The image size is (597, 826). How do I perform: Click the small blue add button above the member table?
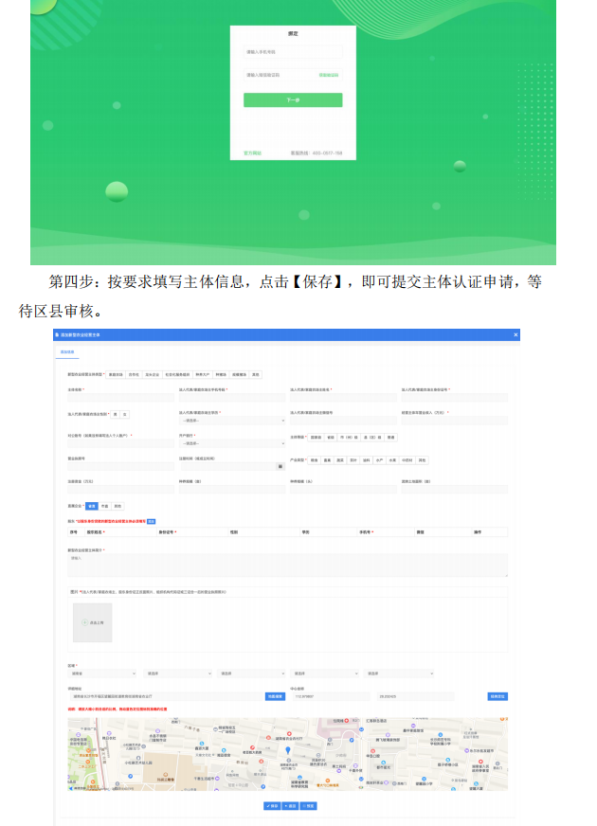click(x=151, y=522)
